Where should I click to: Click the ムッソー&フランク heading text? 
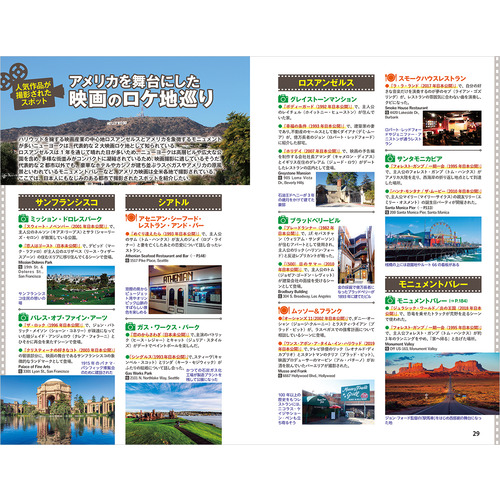pos(317,311)
